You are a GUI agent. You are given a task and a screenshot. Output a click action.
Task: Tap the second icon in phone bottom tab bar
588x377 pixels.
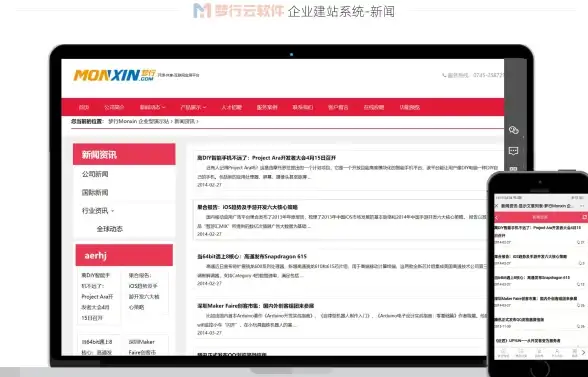point(521,353)
